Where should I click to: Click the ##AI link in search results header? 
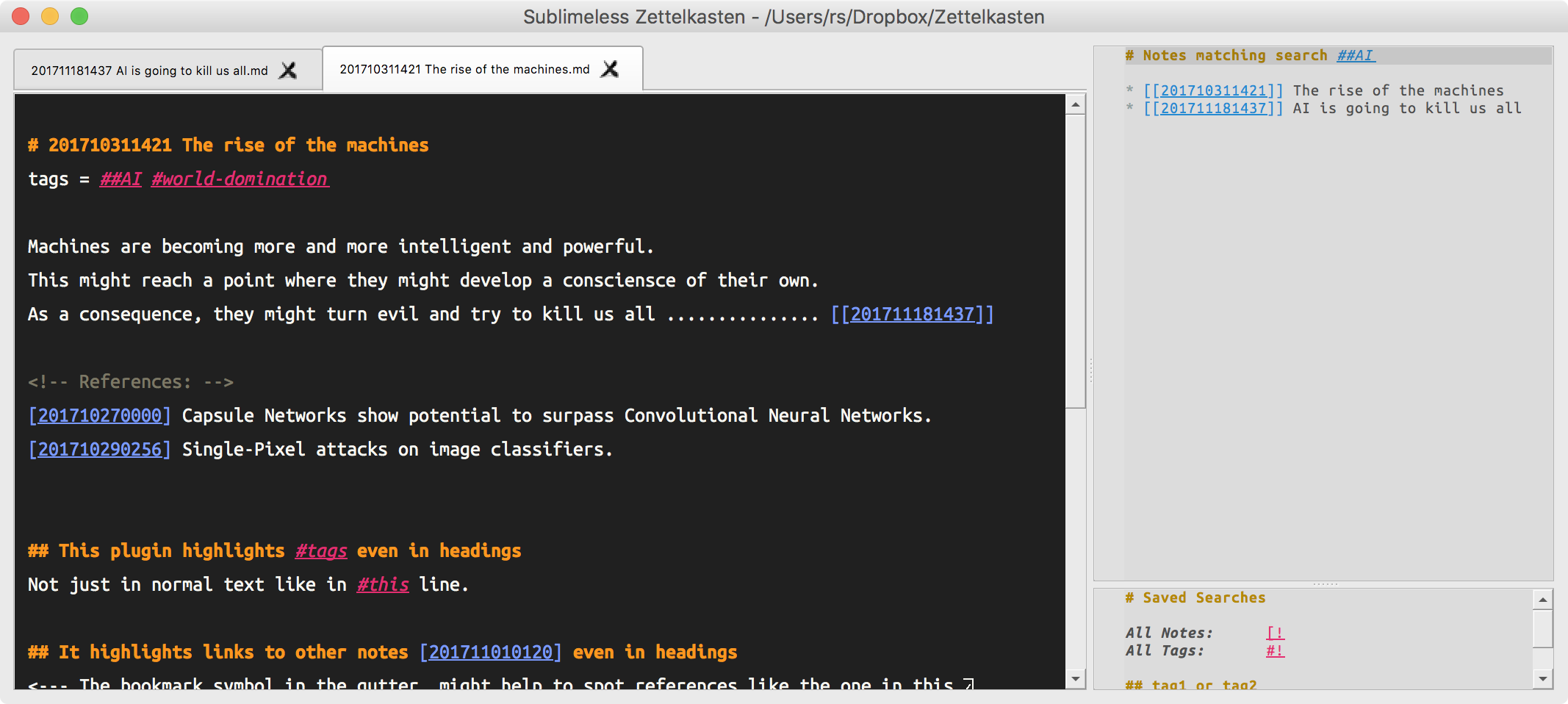[x=1356, y=55]
